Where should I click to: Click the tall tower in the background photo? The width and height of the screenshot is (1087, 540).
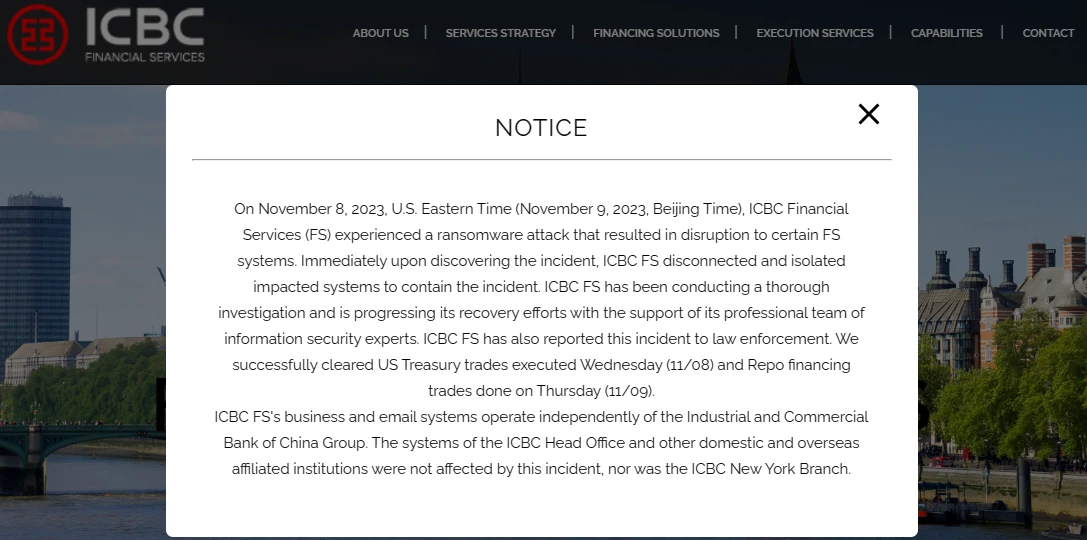35,270
